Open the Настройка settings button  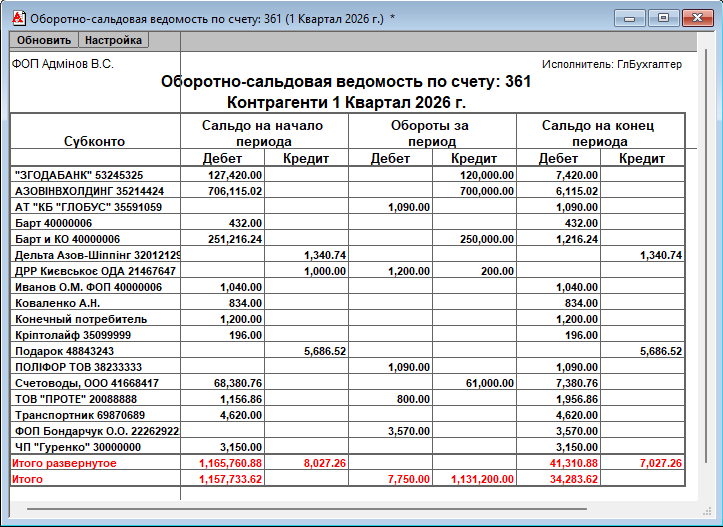113,40
